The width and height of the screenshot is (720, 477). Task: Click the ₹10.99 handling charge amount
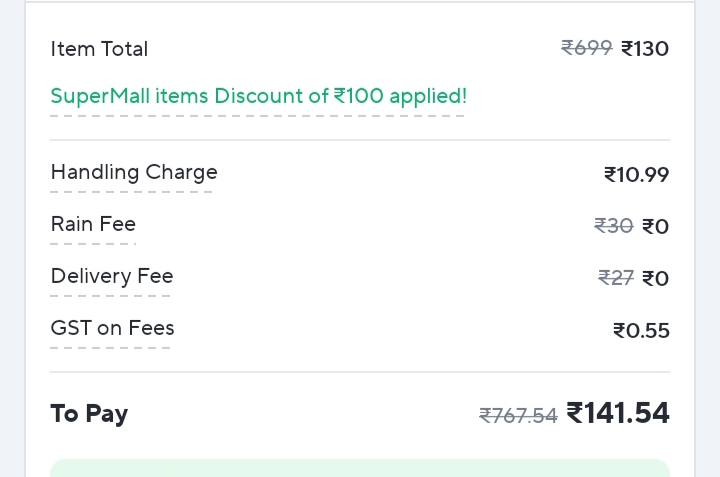click(x=636, y=175)
